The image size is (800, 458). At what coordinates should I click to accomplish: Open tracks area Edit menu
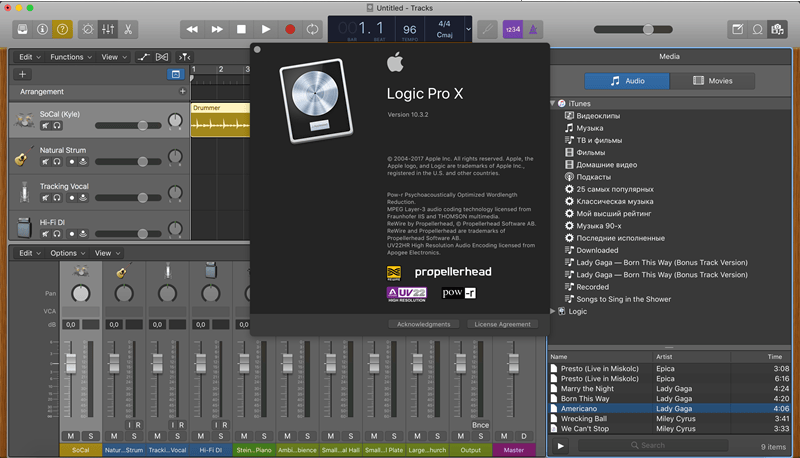tap(30, 57)
